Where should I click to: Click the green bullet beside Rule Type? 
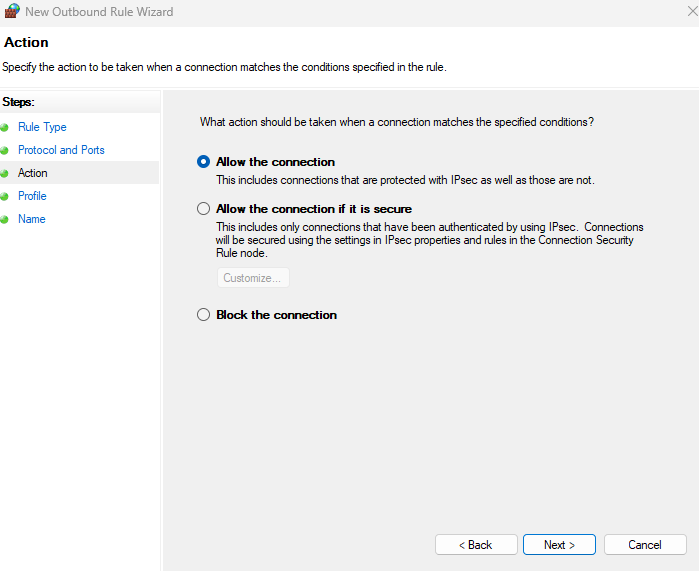pyautogui.click(x=5, y=127)
